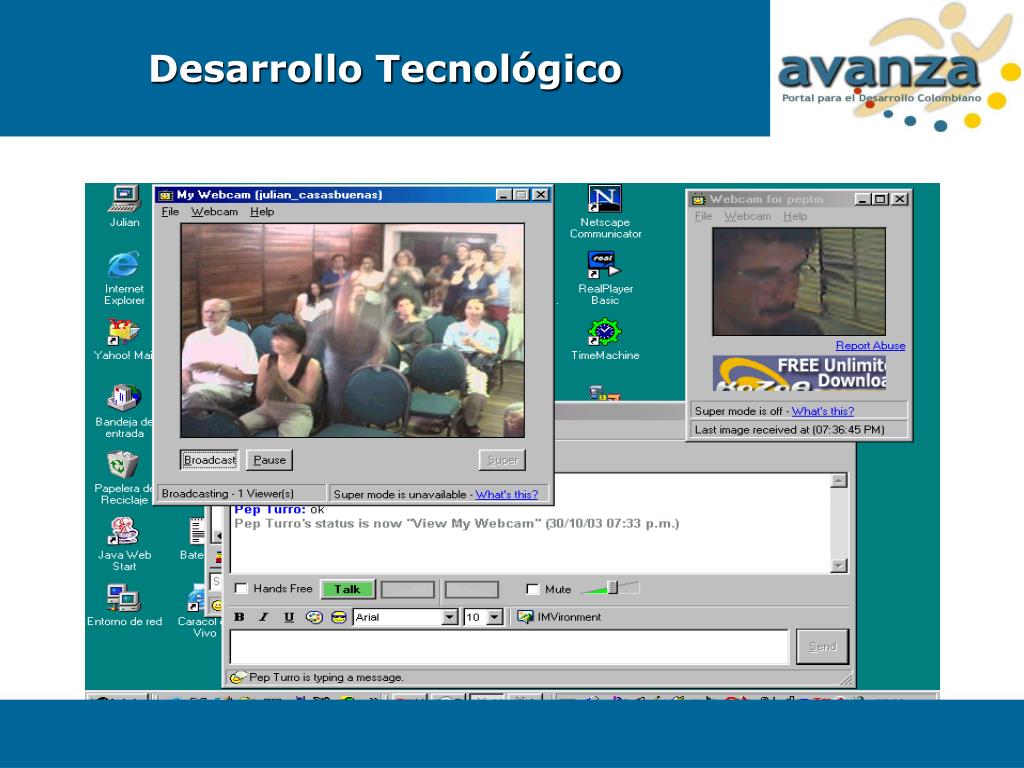
Task: Check the Mute checkbox
Action: [532, 589]
